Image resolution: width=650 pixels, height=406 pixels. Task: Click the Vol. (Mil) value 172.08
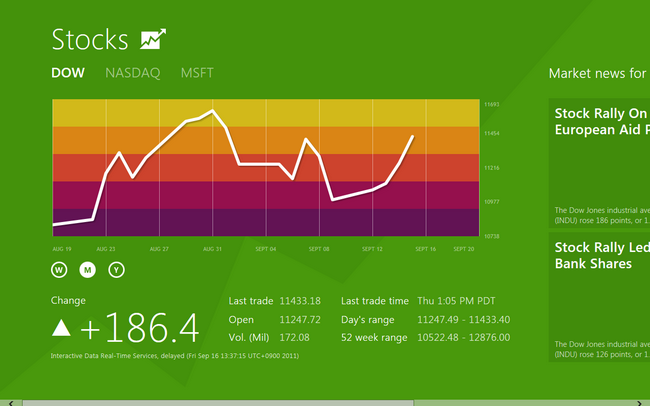click(x=294, y=338)
